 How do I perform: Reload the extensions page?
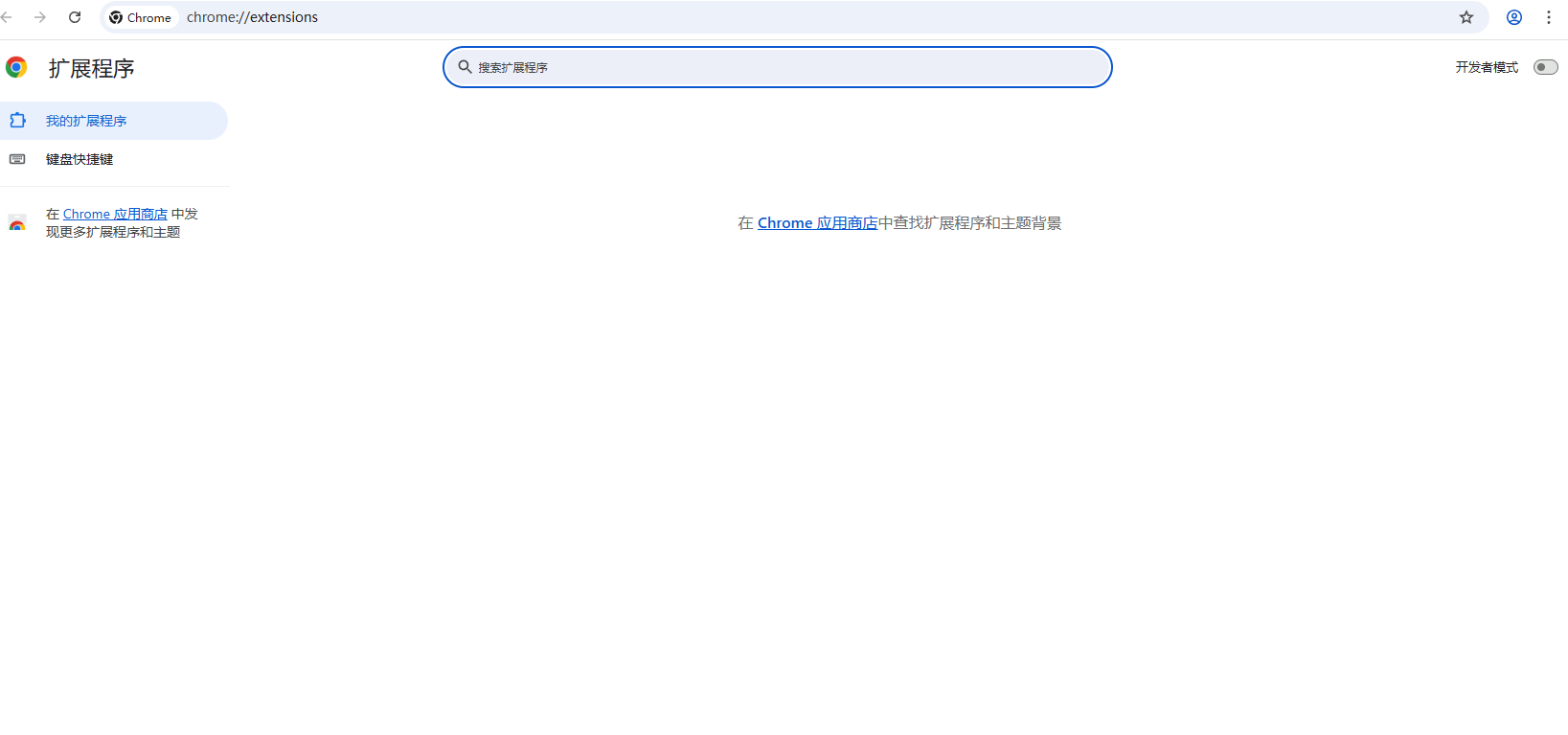75,17
